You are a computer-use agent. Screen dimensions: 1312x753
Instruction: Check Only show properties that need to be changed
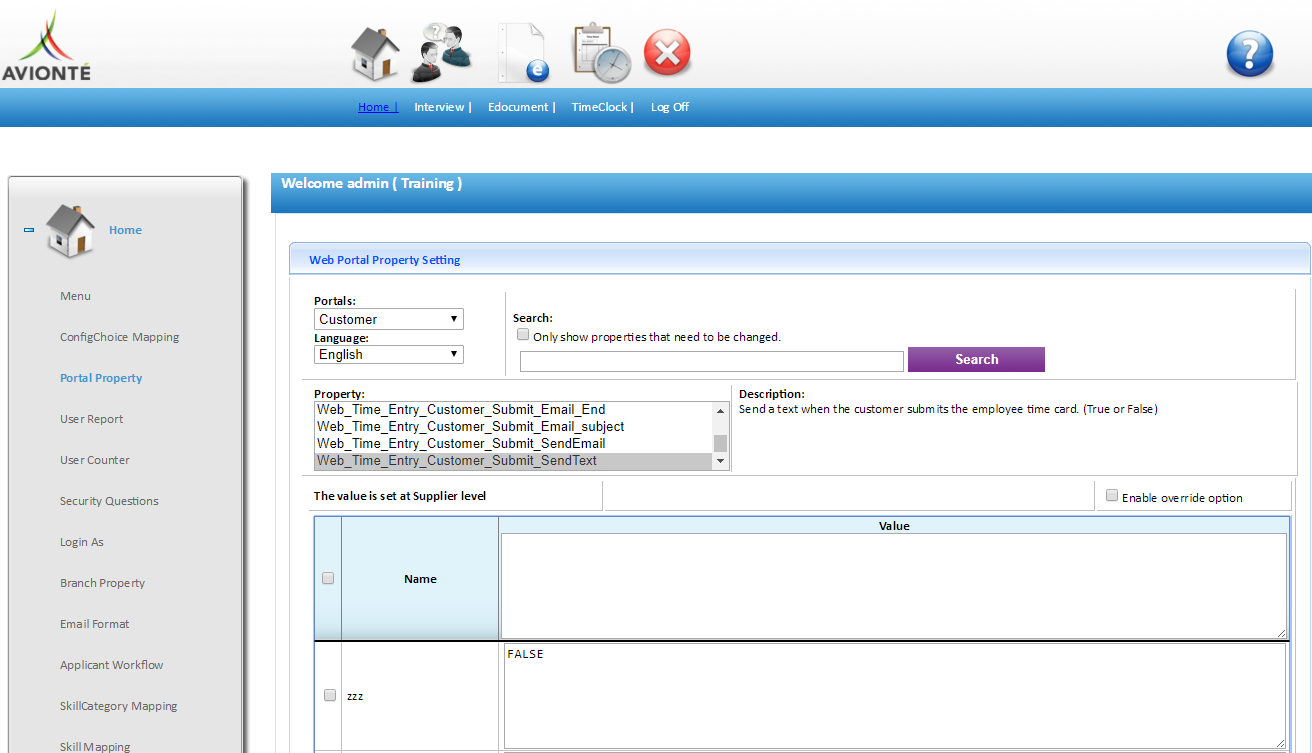click(x=523, y=335)
